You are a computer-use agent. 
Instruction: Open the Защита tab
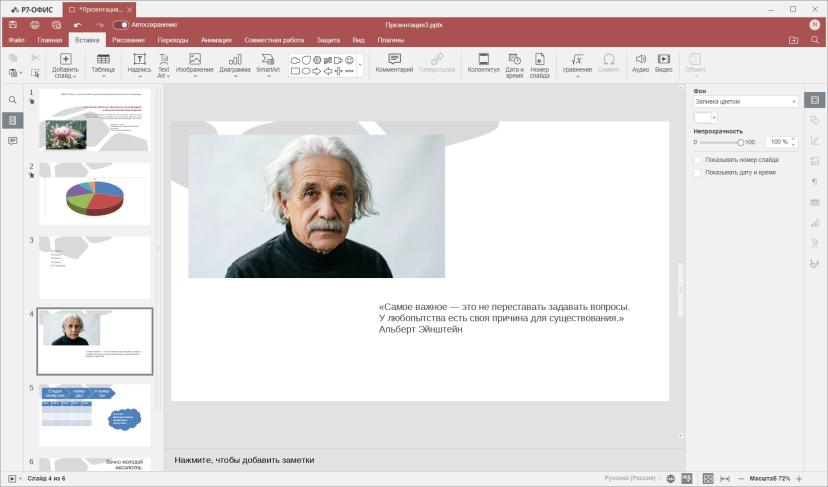[x=328, y=40]
